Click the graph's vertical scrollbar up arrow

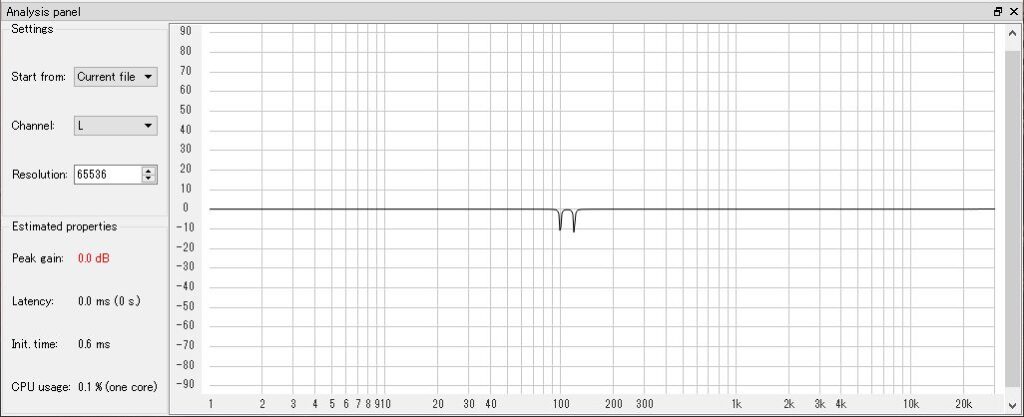(1011, 32)
